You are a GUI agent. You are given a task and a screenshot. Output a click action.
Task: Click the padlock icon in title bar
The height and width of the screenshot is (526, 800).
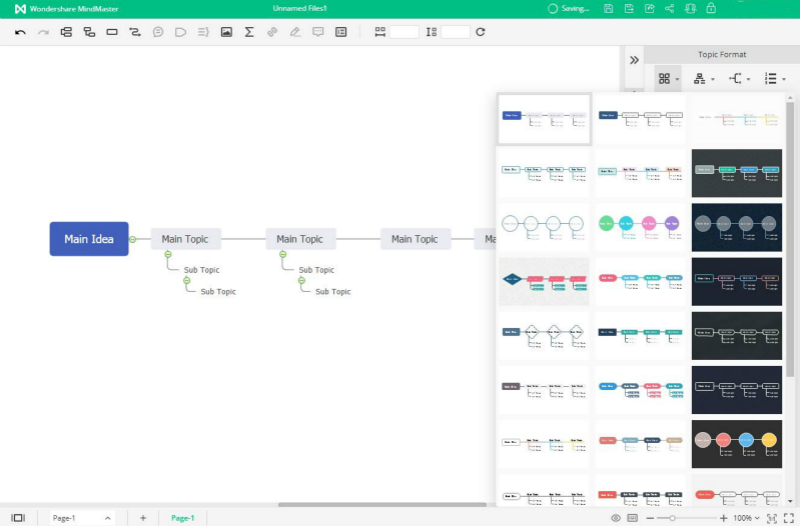[x=711, y=8]
